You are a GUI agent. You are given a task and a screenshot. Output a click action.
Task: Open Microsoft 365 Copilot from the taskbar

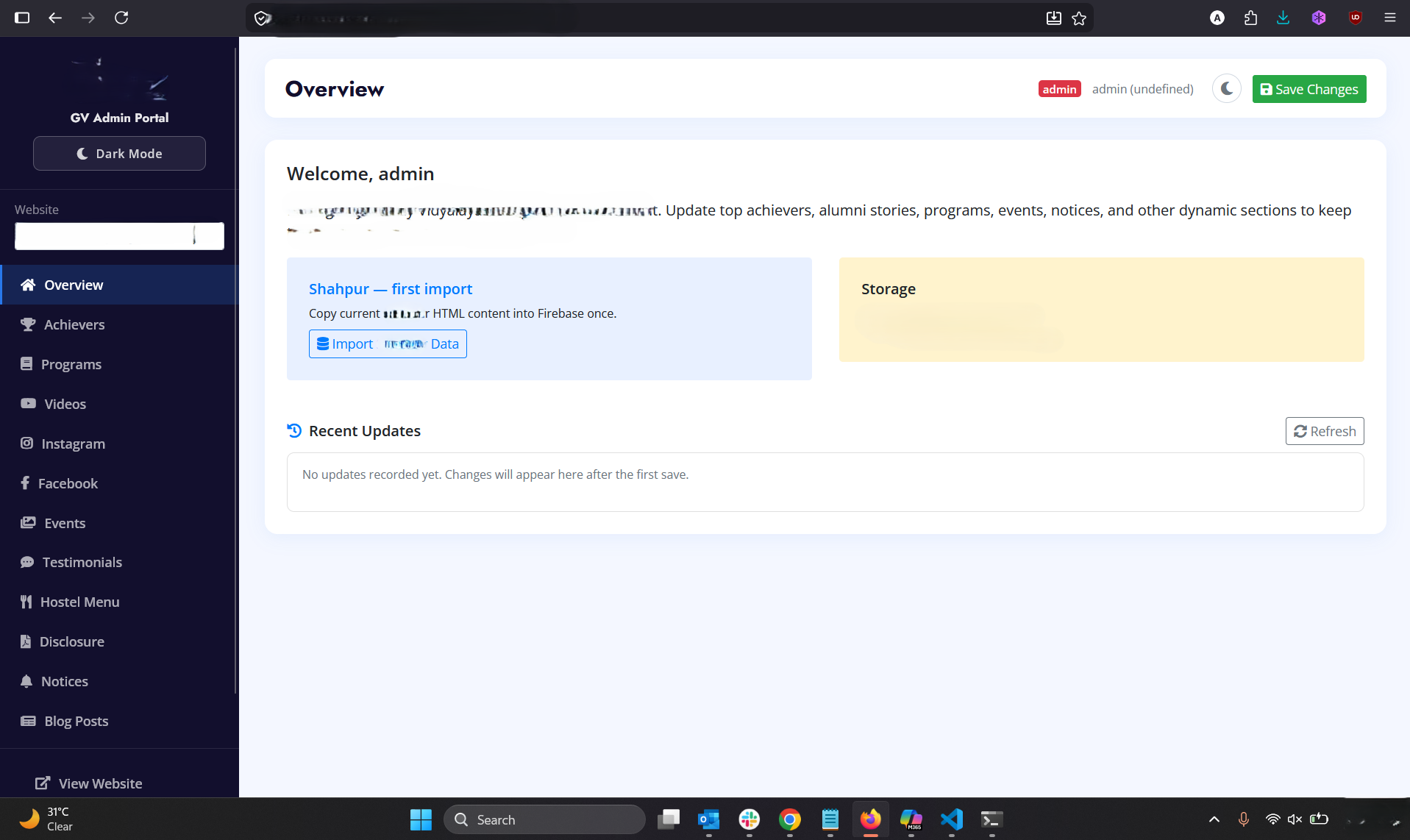[x=911, y=819]
